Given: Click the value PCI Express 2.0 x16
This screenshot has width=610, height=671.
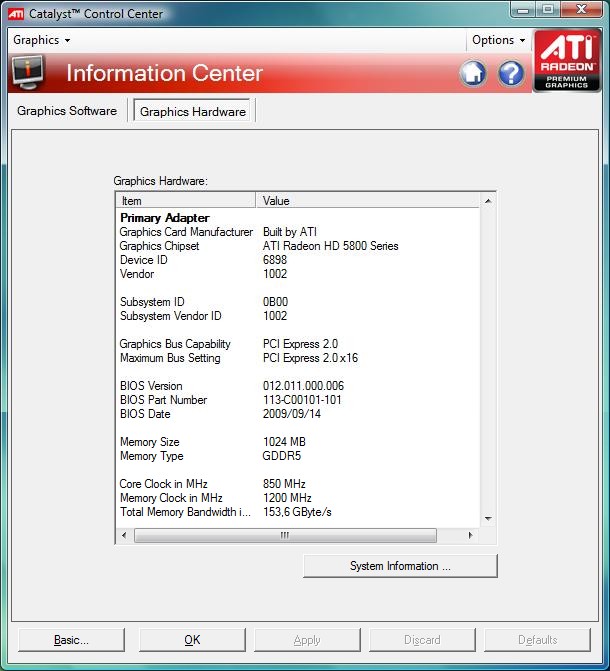Looking at the screenshot, I should pyautogui.click(x=310, y=358).
